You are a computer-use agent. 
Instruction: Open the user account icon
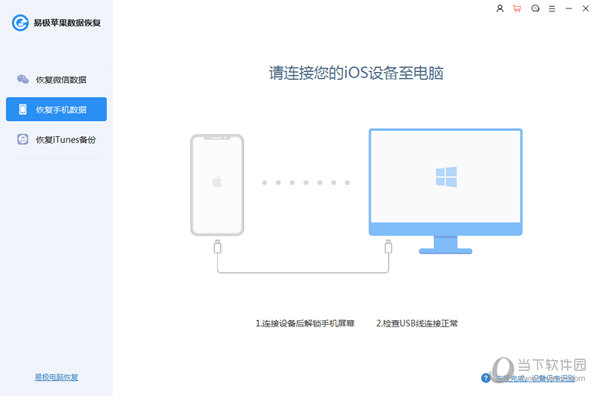tap(500, 8)
